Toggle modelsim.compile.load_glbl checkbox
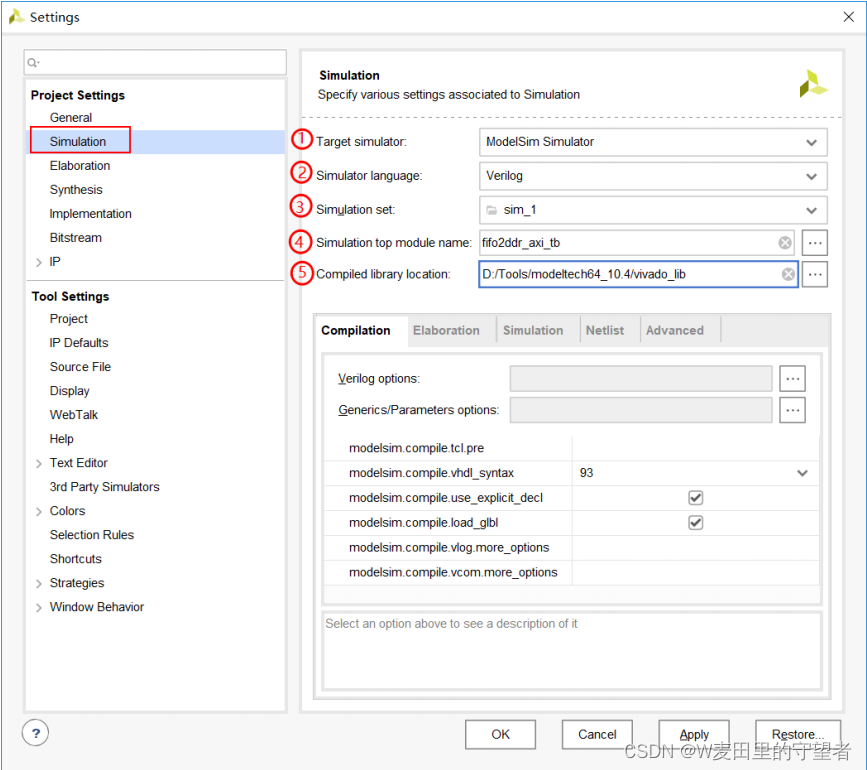 (696, 522)
